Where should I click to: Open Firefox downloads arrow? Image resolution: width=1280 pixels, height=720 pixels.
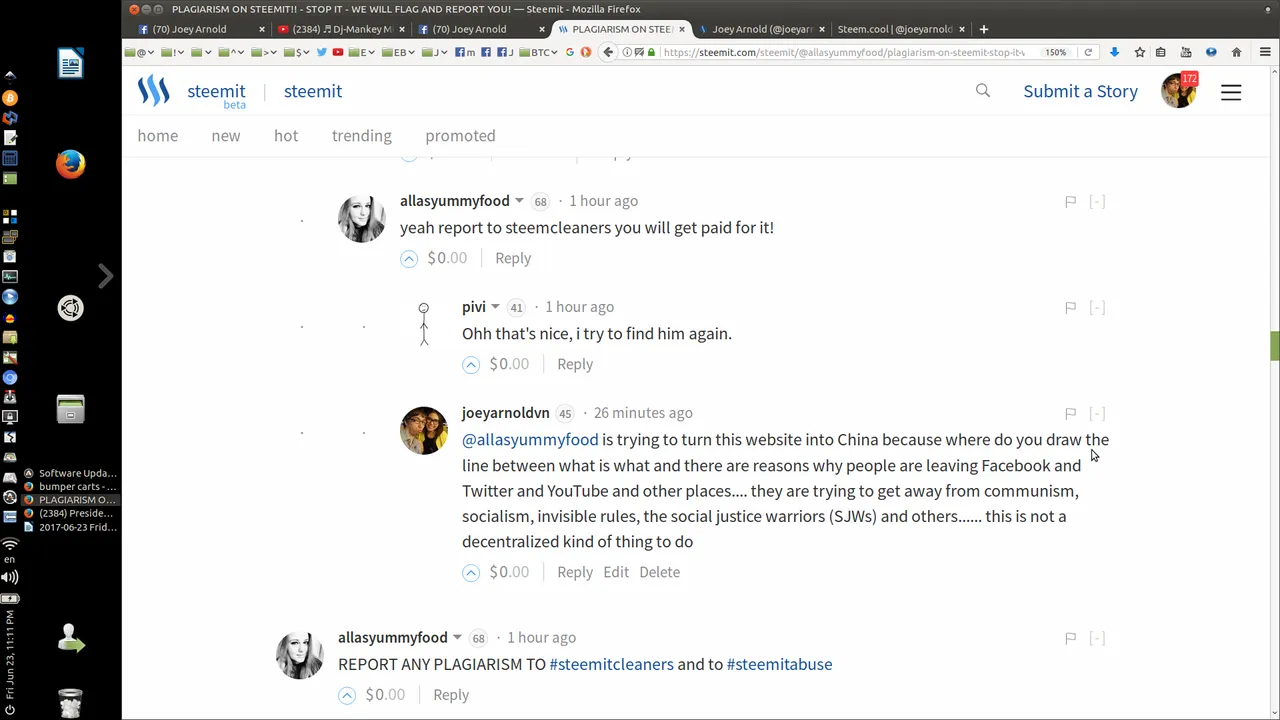(1115, 52)
